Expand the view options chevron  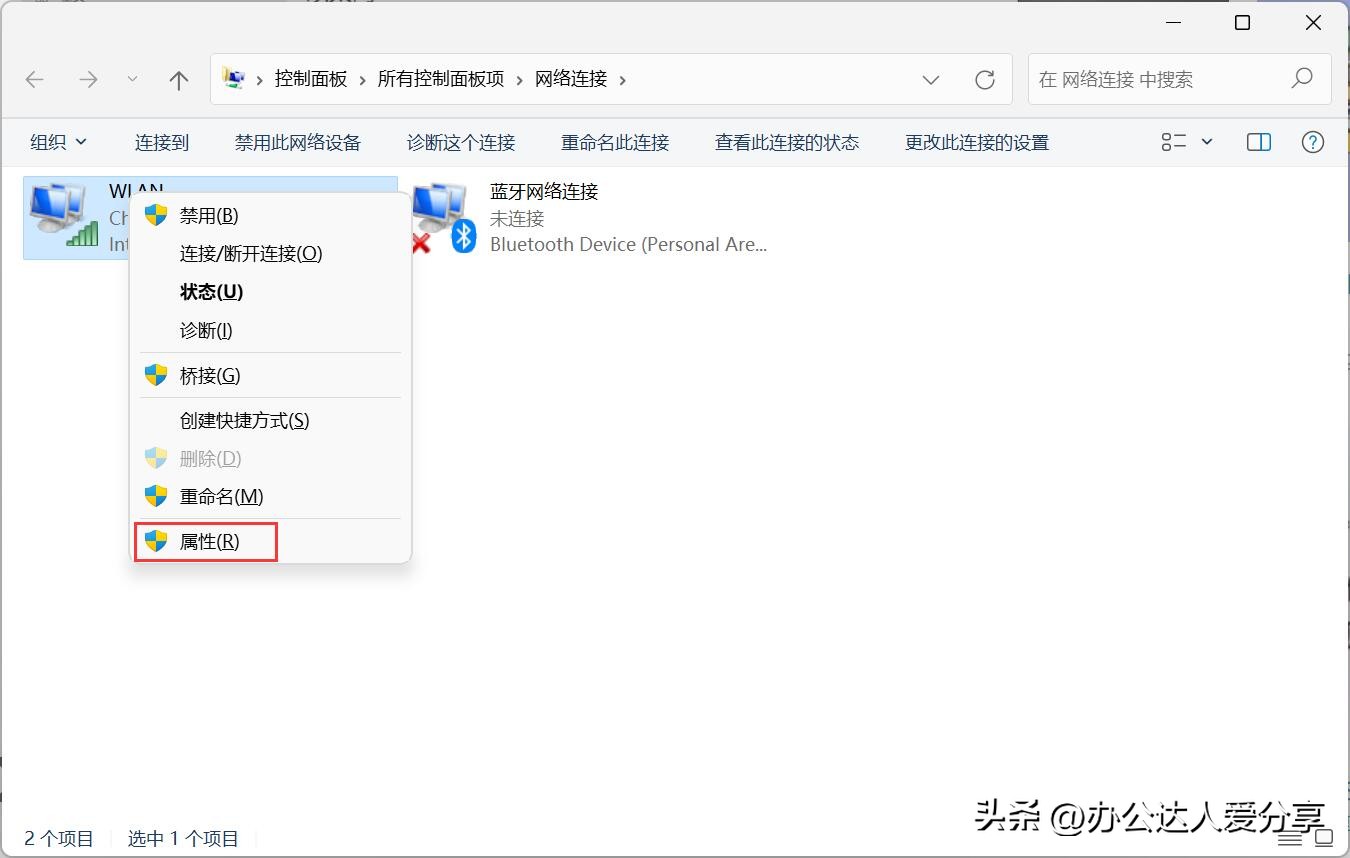click(1205, 141)
